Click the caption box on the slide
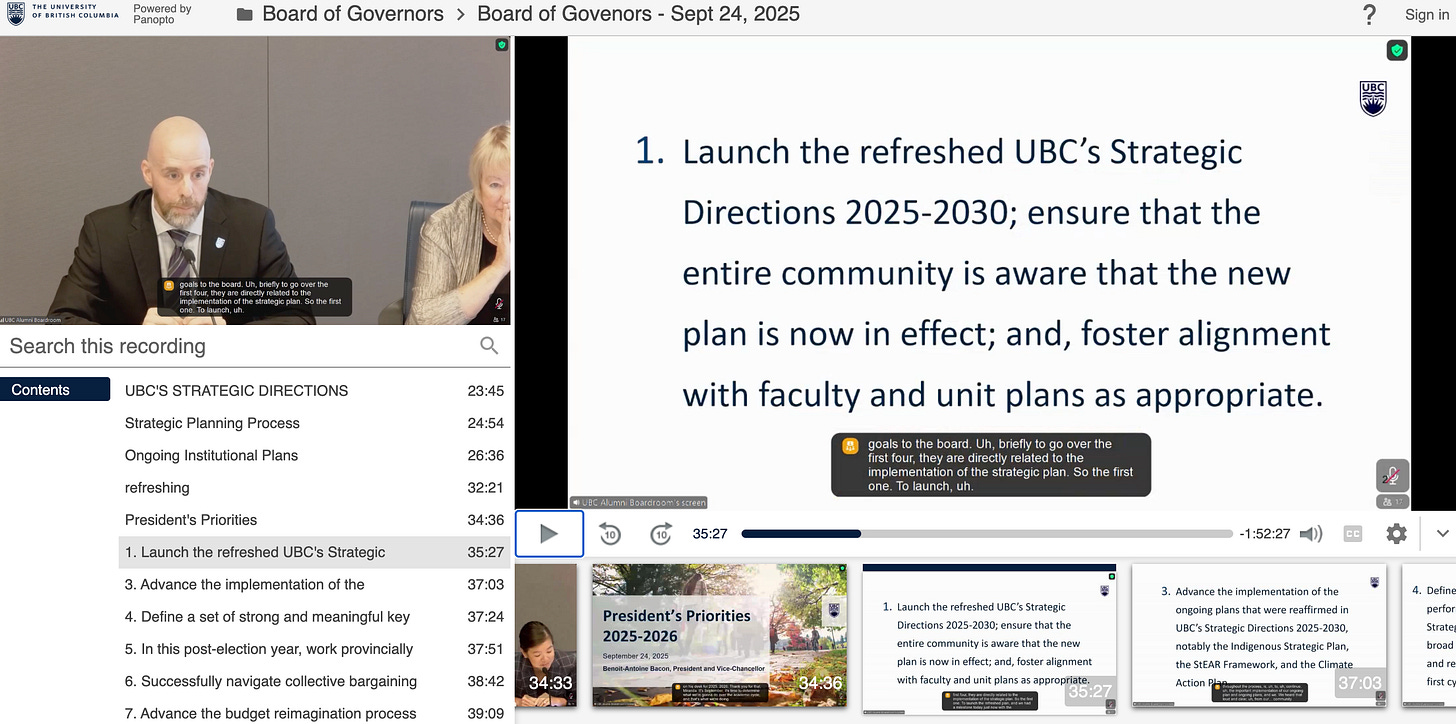Screen dimensions: 1456x724 991,465
